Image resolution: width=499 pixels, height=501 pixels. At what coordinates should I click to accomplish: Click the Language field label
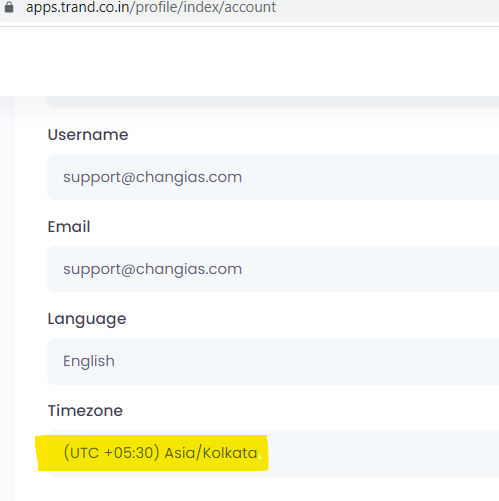pyautogui.click(x=87, y=320)
